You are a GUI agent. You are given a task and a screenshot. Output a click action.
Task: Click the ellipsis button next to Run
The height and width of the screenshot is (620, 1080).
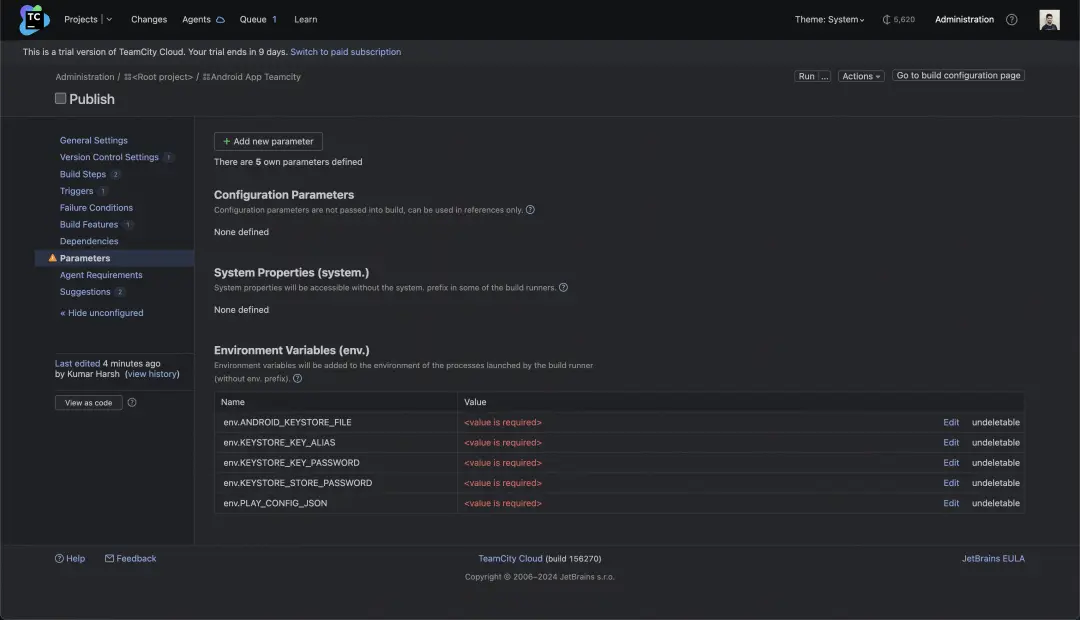pos(825,76)
